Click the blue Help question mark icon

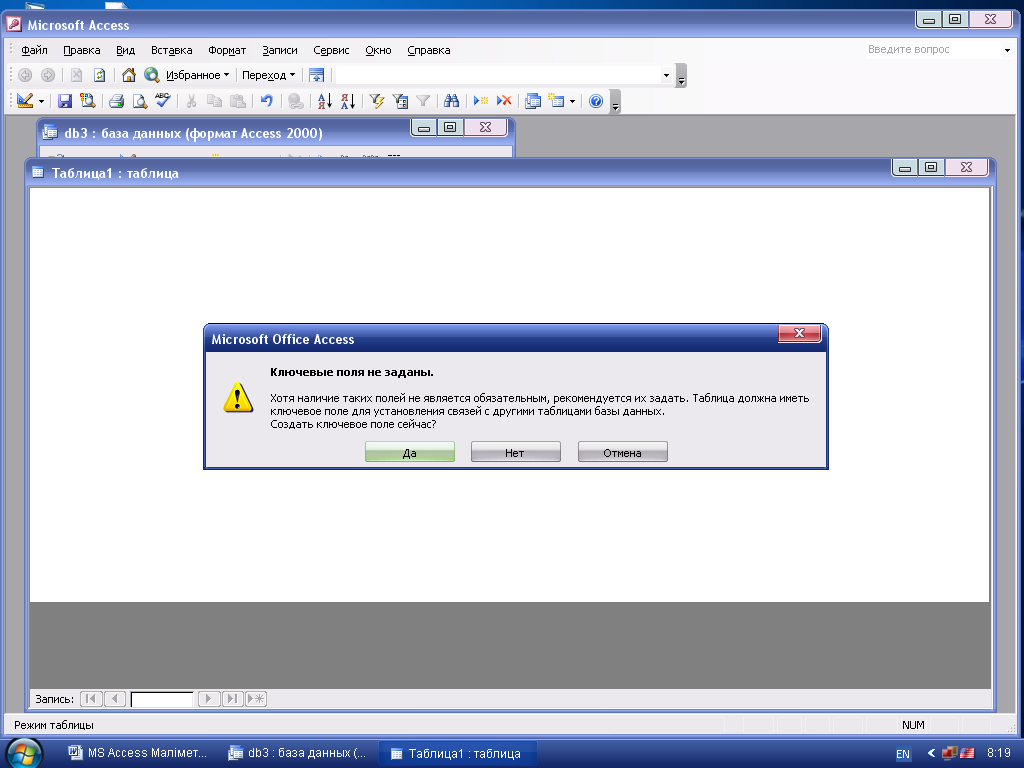pyautogui.click(x=596, y=101)
